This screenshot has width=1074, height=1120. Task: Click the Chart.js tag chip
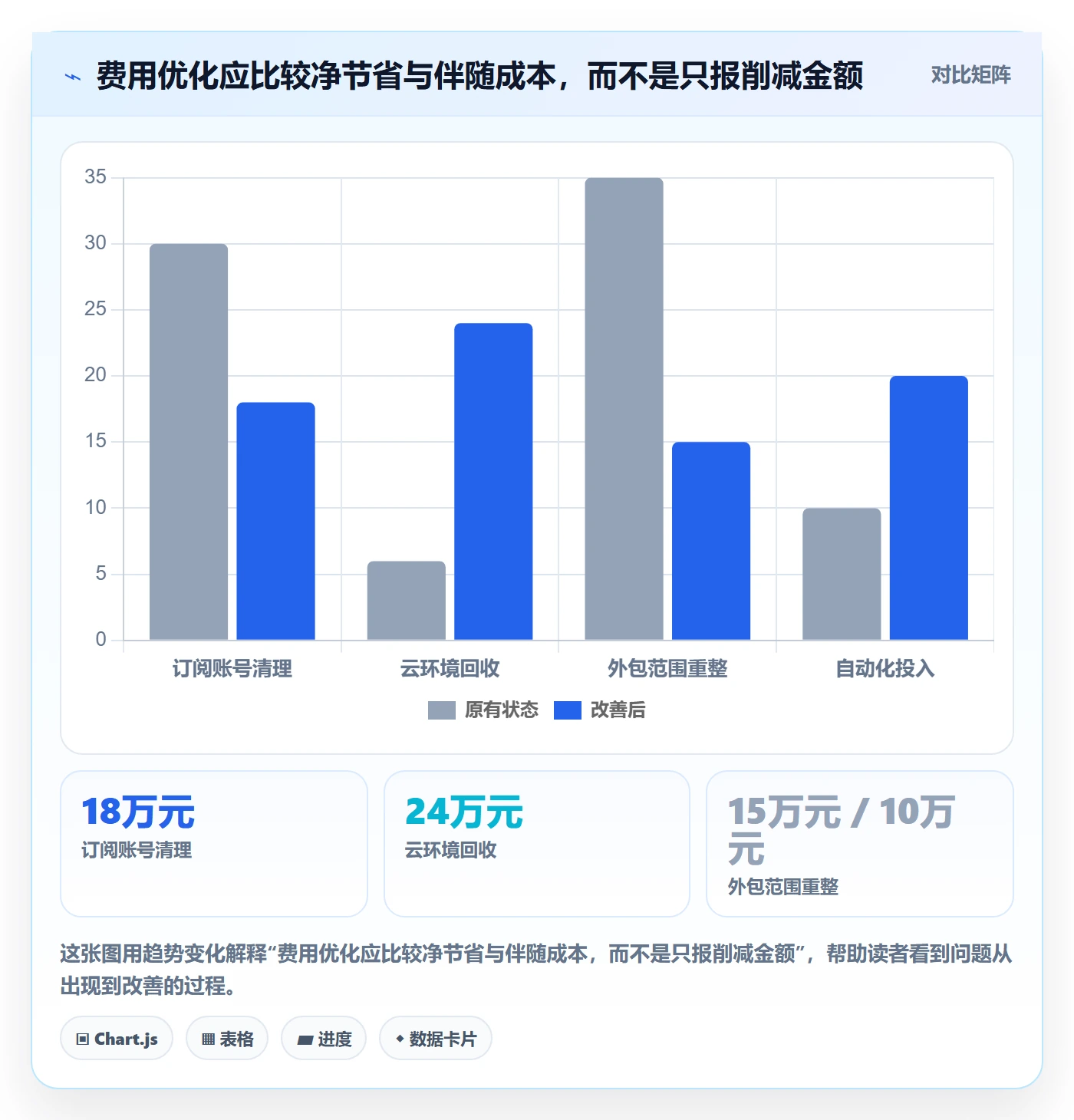point(117,1039)
